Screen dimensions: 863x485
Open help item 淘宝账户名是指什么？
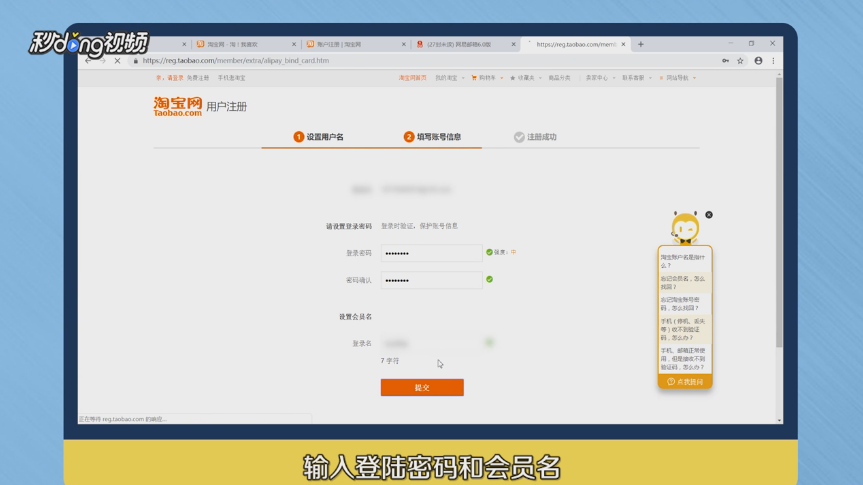tap(685, 261)
